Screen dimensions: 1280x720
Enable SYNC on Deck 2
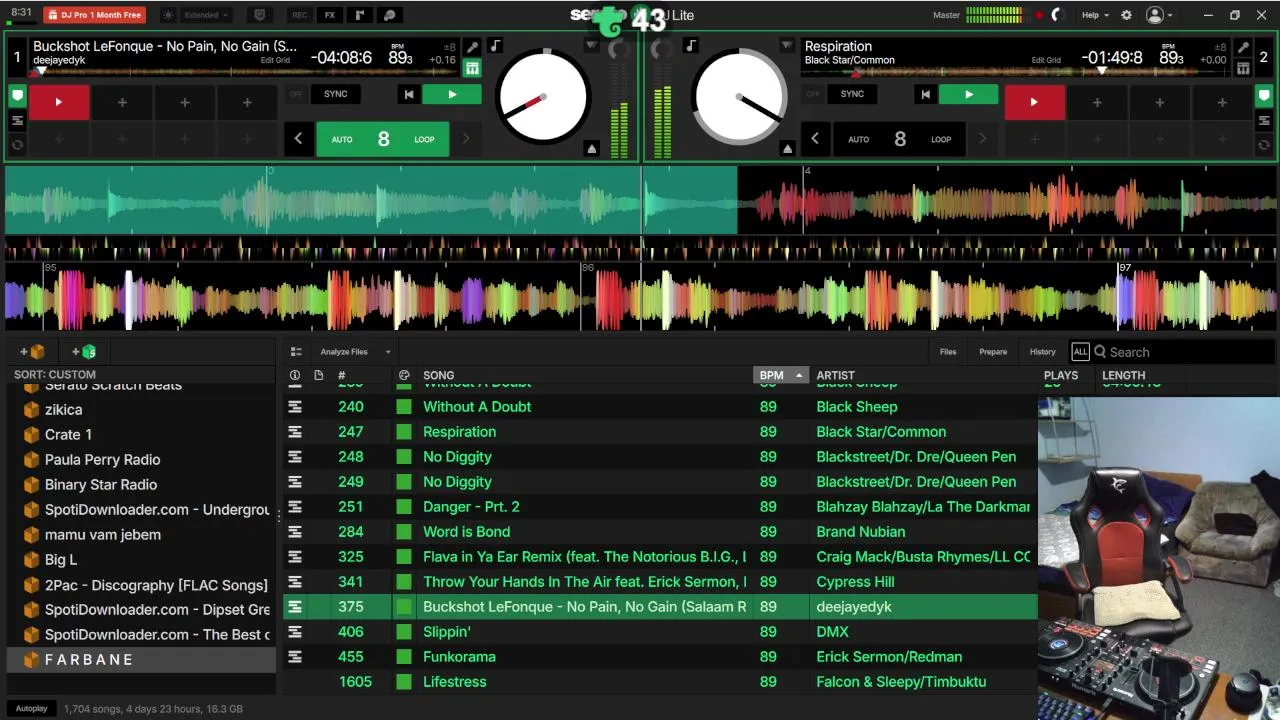(x=852, y=94)
